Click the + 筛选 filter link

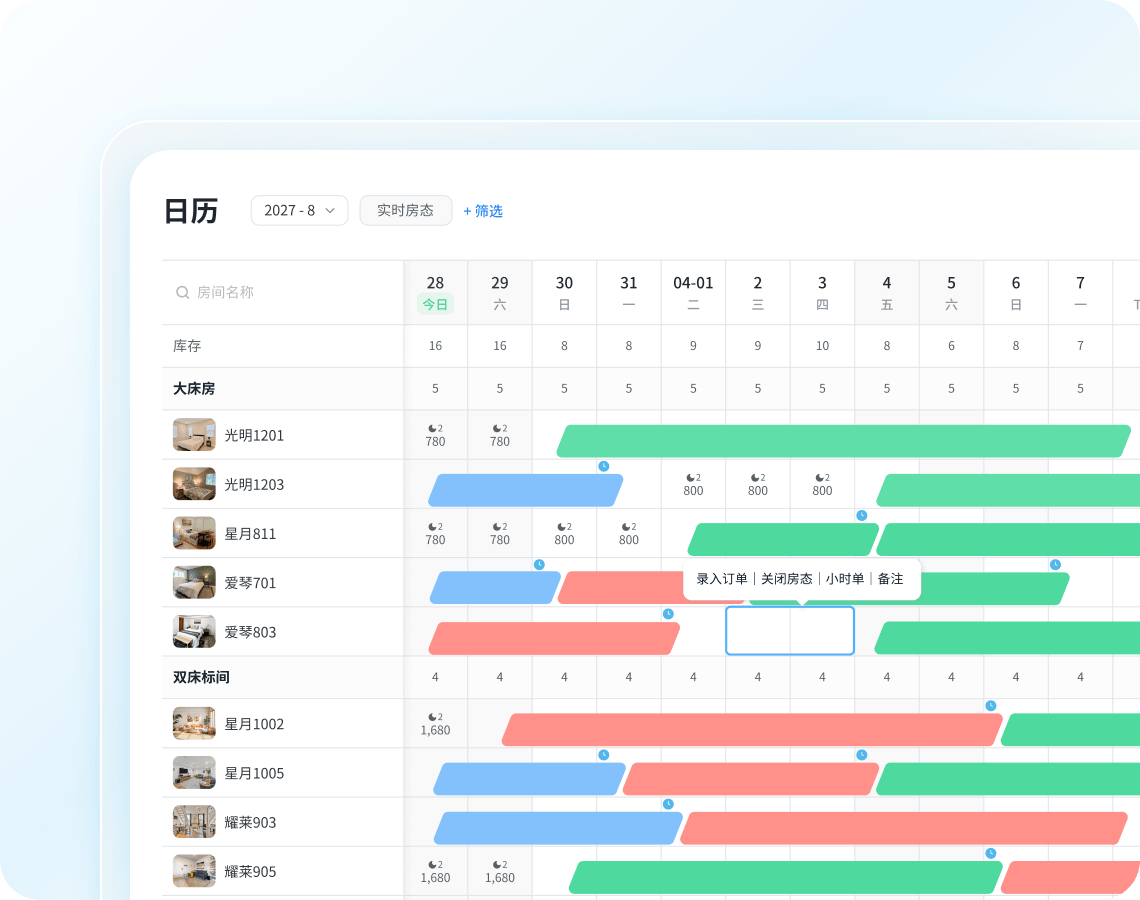pos(483,211)
